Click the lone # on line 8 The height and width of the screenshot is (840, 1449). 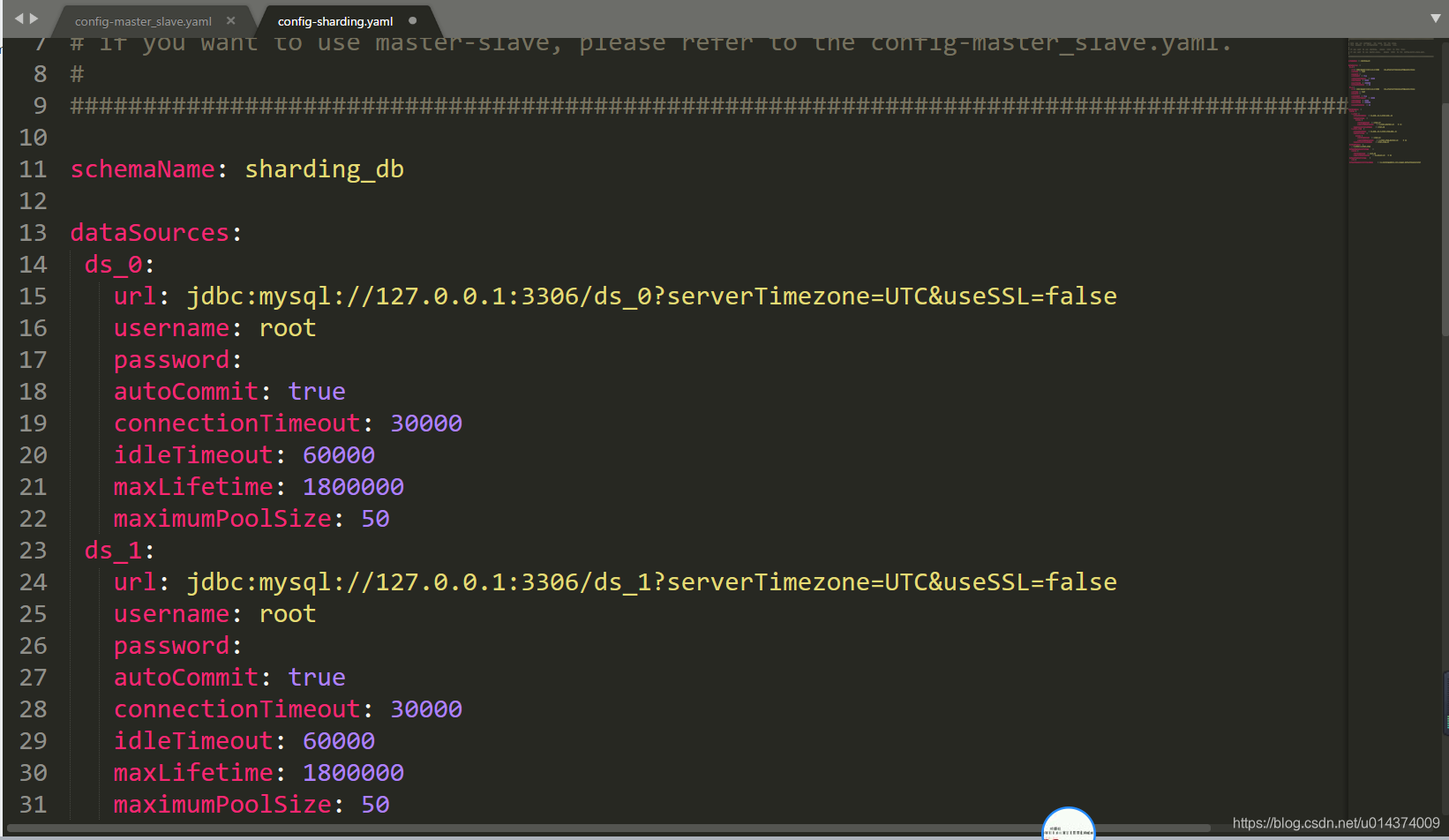tap(77, 74)
